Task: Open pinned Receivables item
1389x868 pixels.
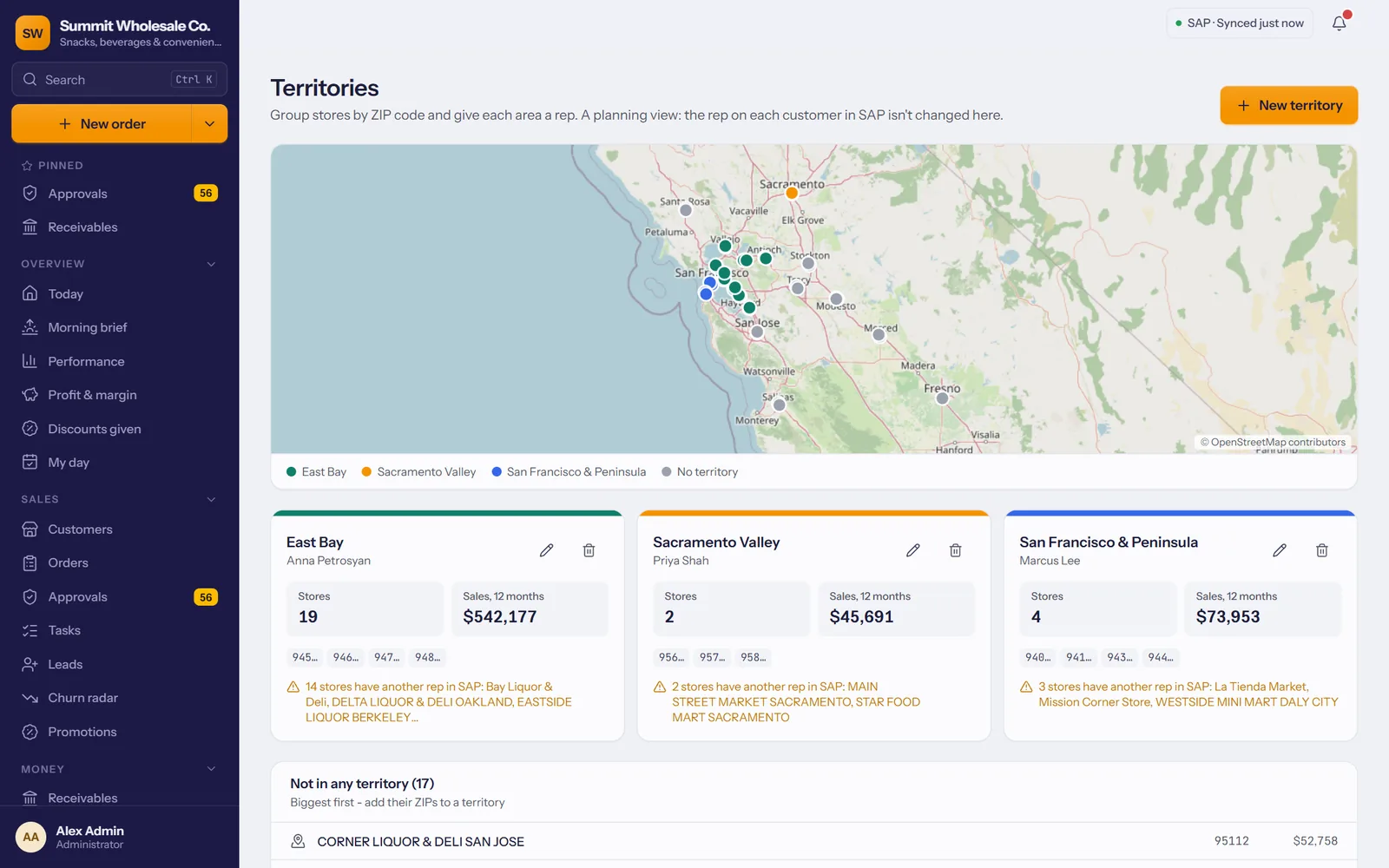Action: [120, 227]
